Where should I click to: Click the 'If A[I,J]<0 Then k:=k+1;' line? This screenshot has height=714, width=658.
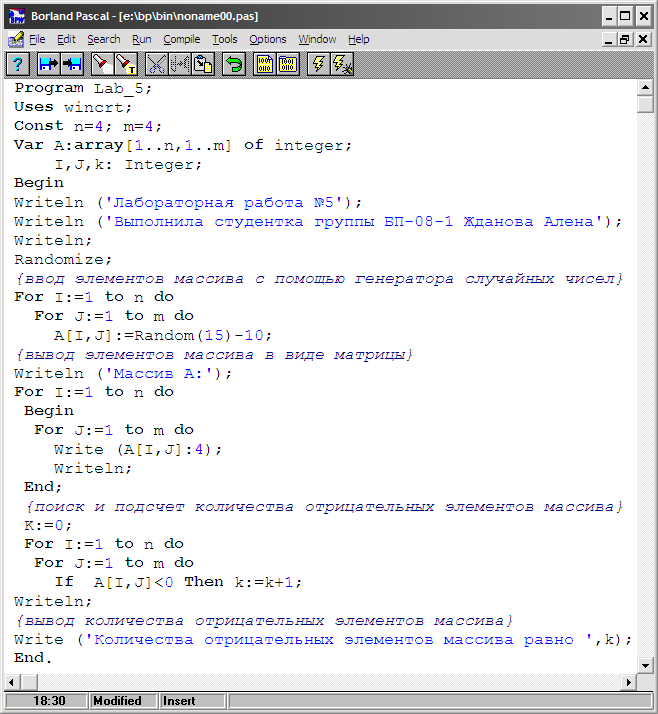pyautogui.click(x=178, y=582)
